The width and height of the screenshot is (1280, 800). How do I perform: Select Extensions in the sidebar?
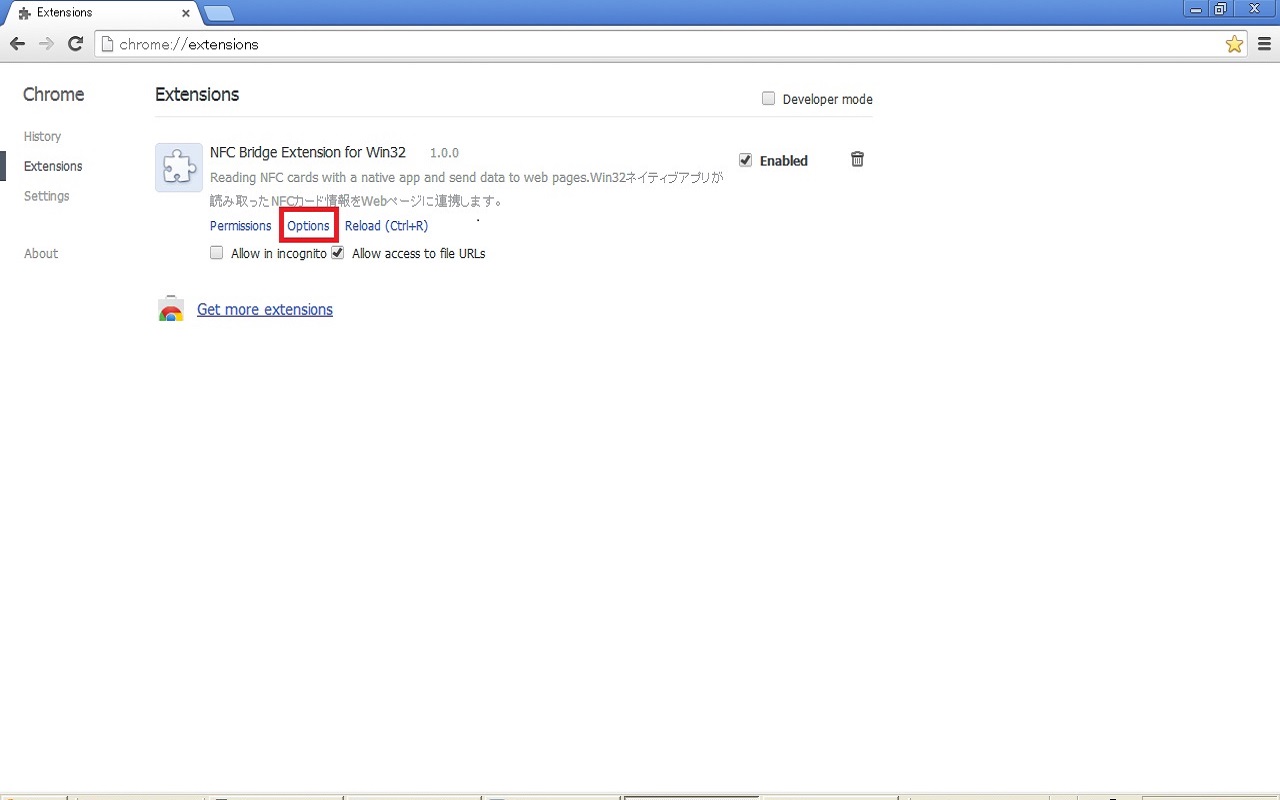tap(53, 166)
